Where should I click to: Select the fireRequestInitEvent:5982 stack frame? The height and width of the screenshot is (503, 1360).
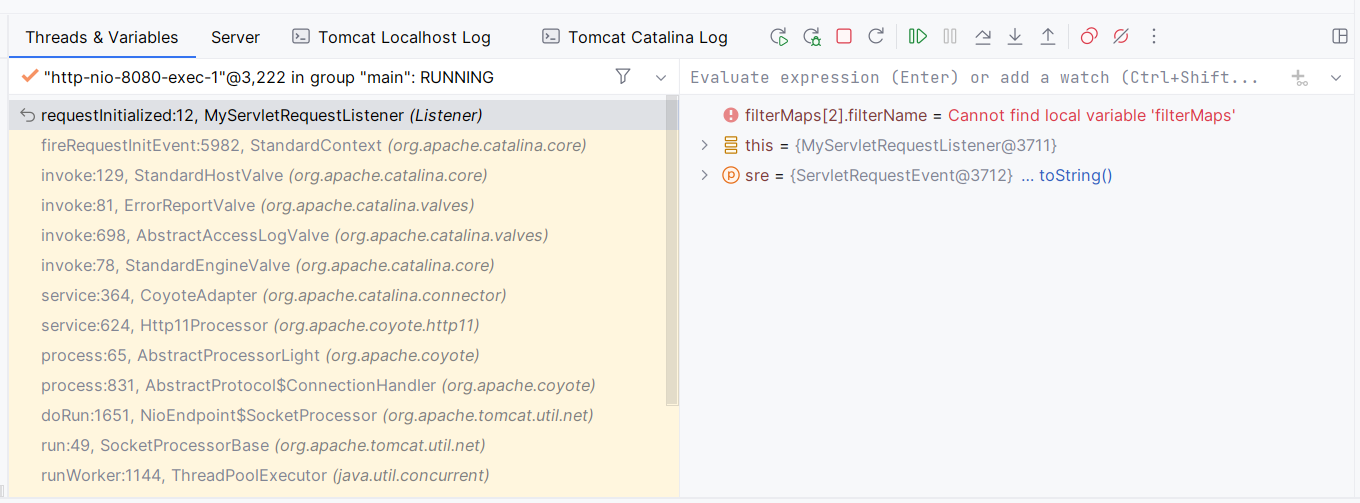313,146
